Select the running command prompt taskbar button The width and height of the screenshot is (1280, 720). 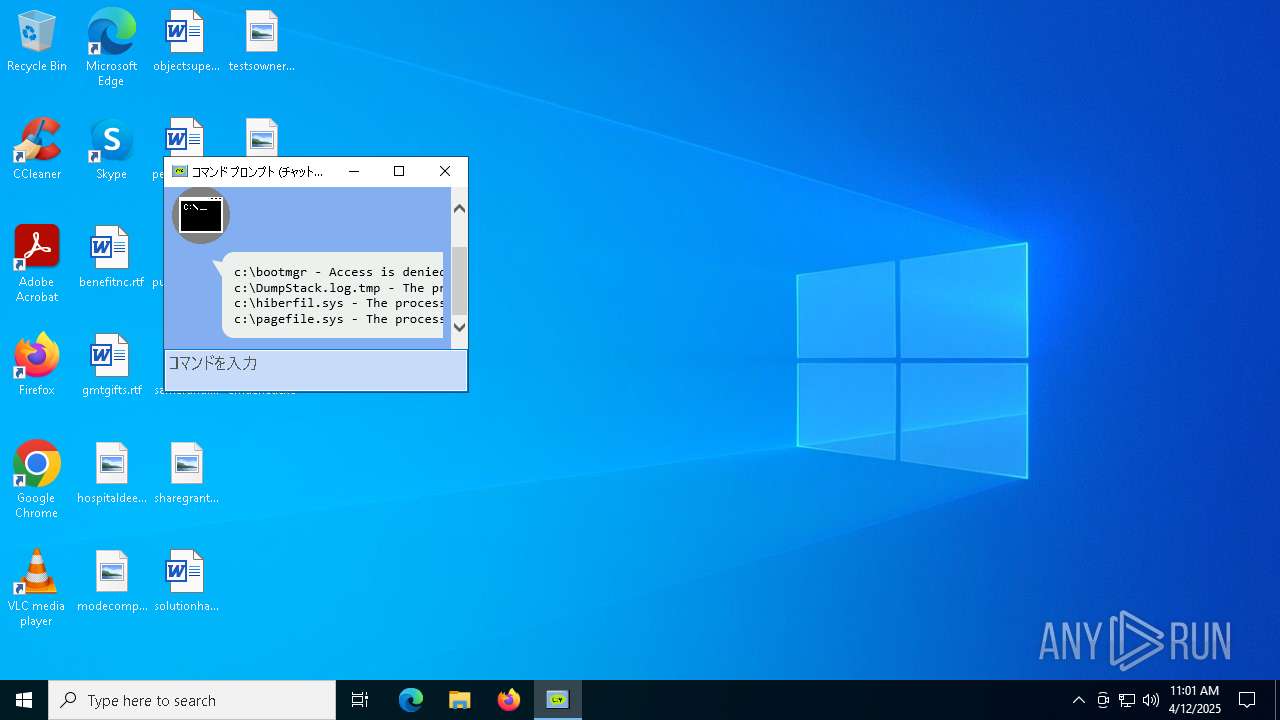558,700
